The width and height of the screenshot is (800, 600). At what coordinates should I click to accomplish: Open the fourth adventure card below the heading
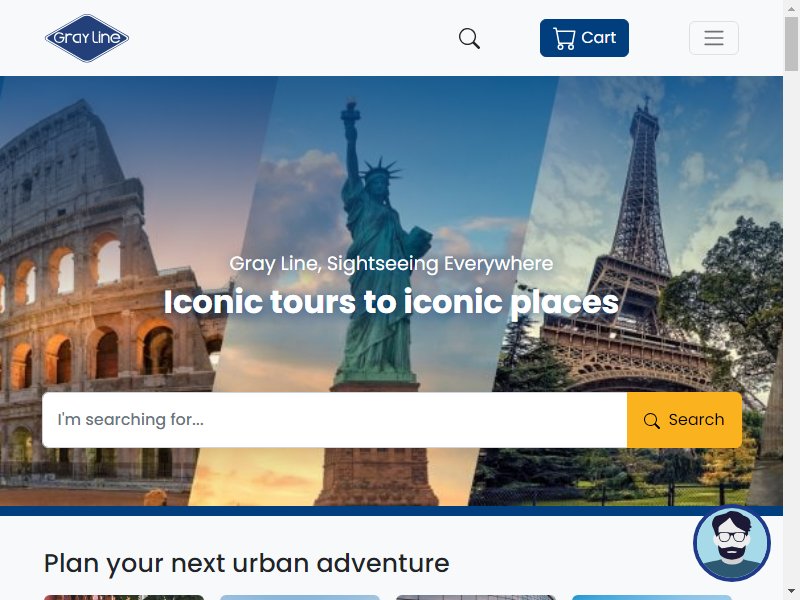coord(652,597)
